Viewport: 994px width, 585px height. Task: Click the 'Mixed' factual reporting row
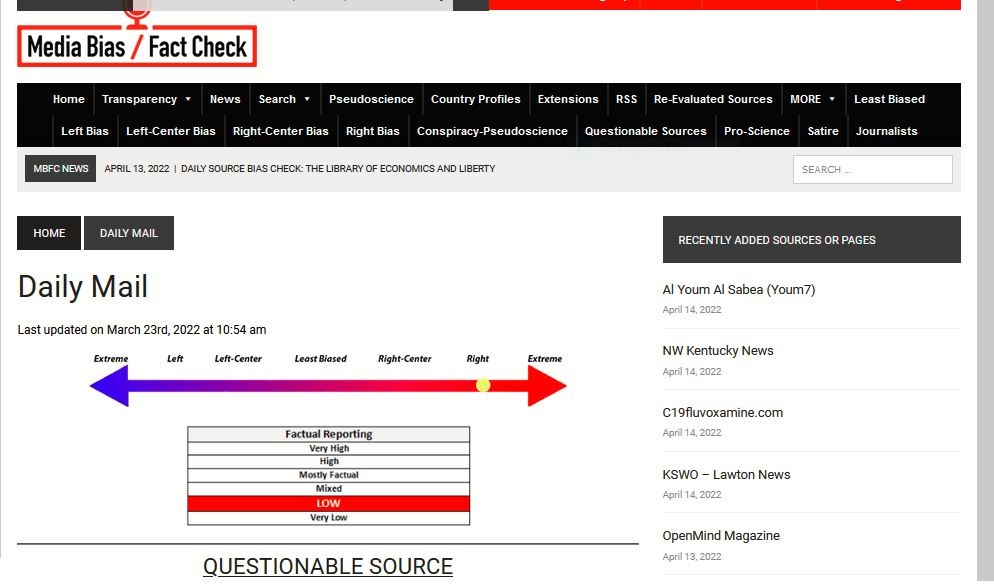click(328, 489)
